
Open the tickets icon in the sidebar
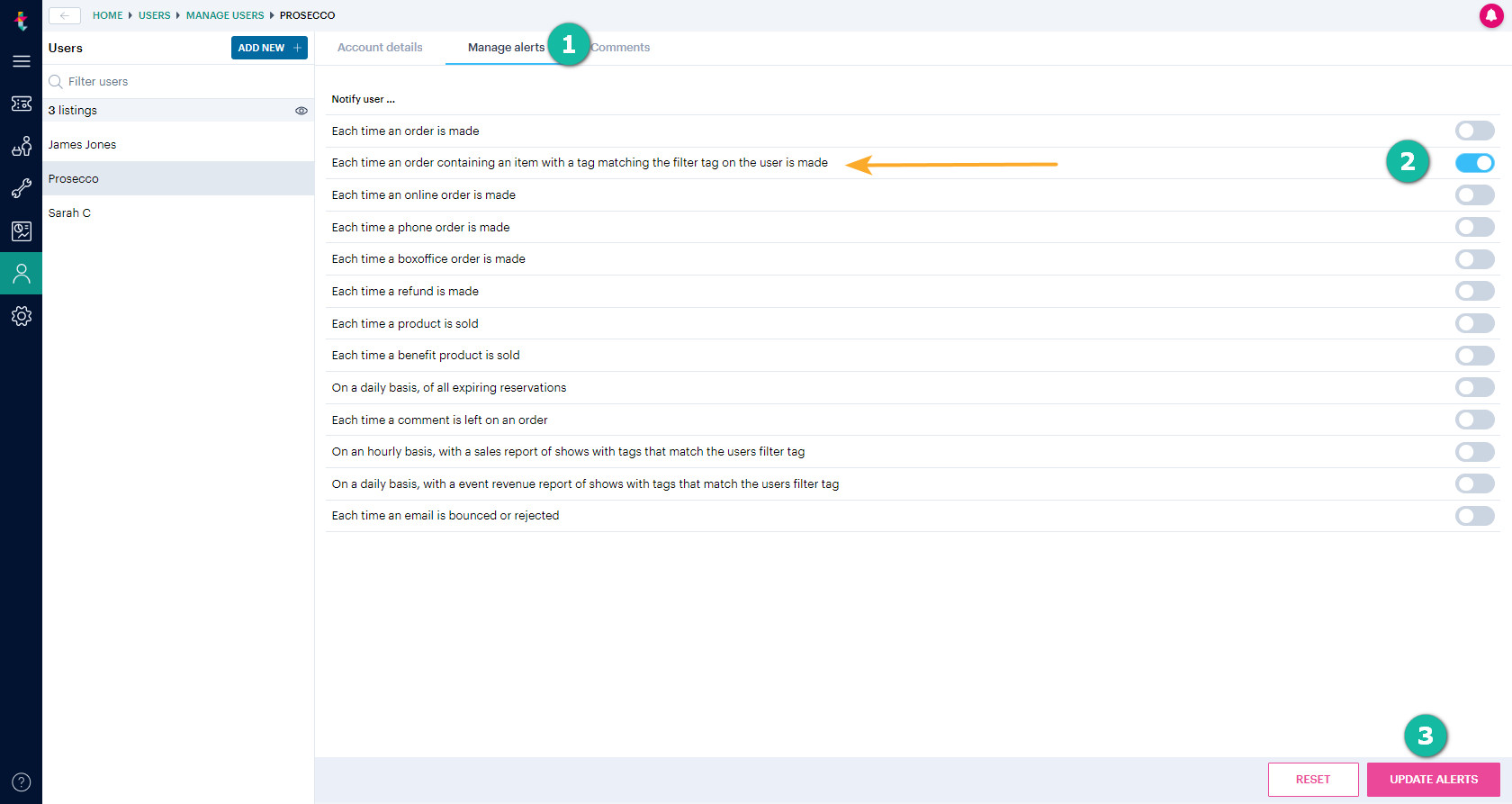point(21,104)
